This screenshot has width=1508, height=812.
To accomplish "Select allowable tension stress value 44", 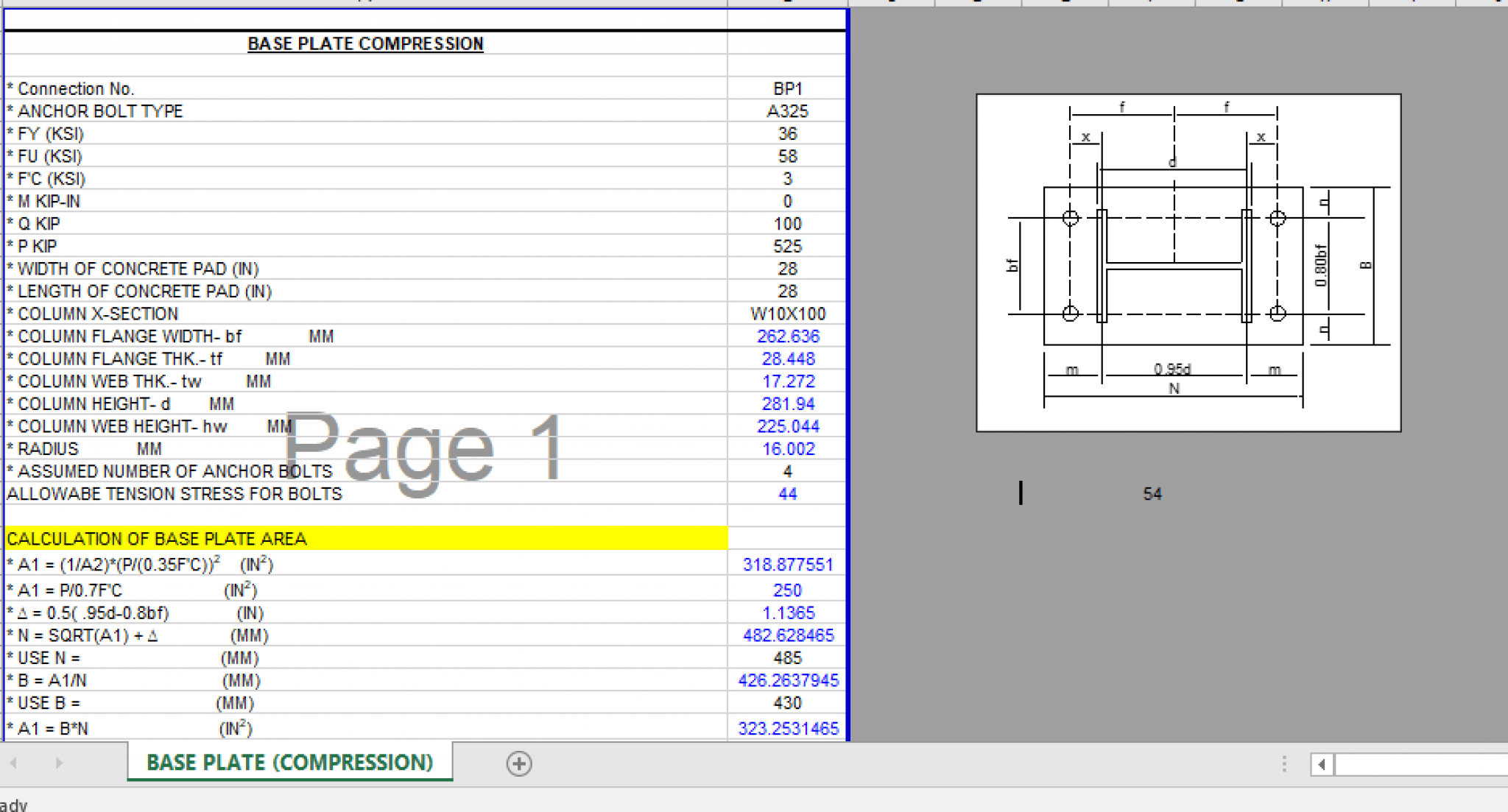I will coord(787,493).
